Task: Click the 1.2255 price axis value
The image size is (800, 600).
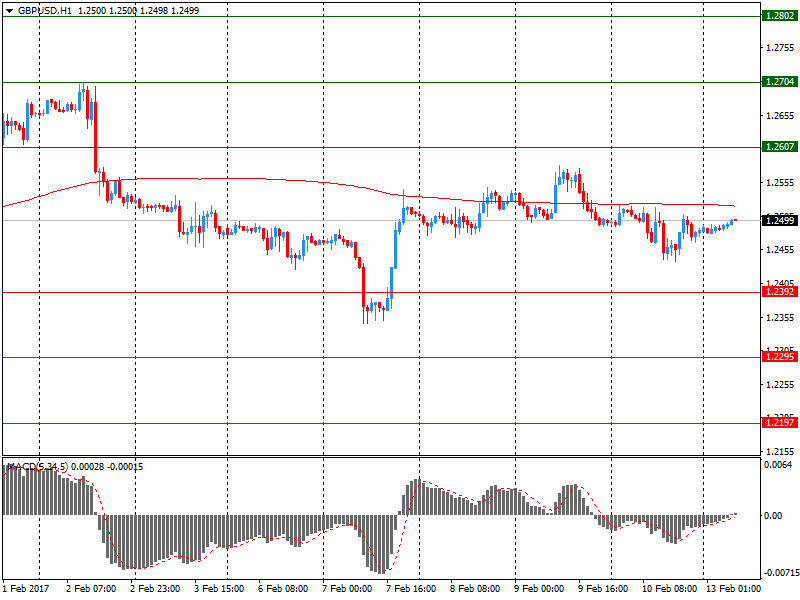Action: click(x=780, y=385)
